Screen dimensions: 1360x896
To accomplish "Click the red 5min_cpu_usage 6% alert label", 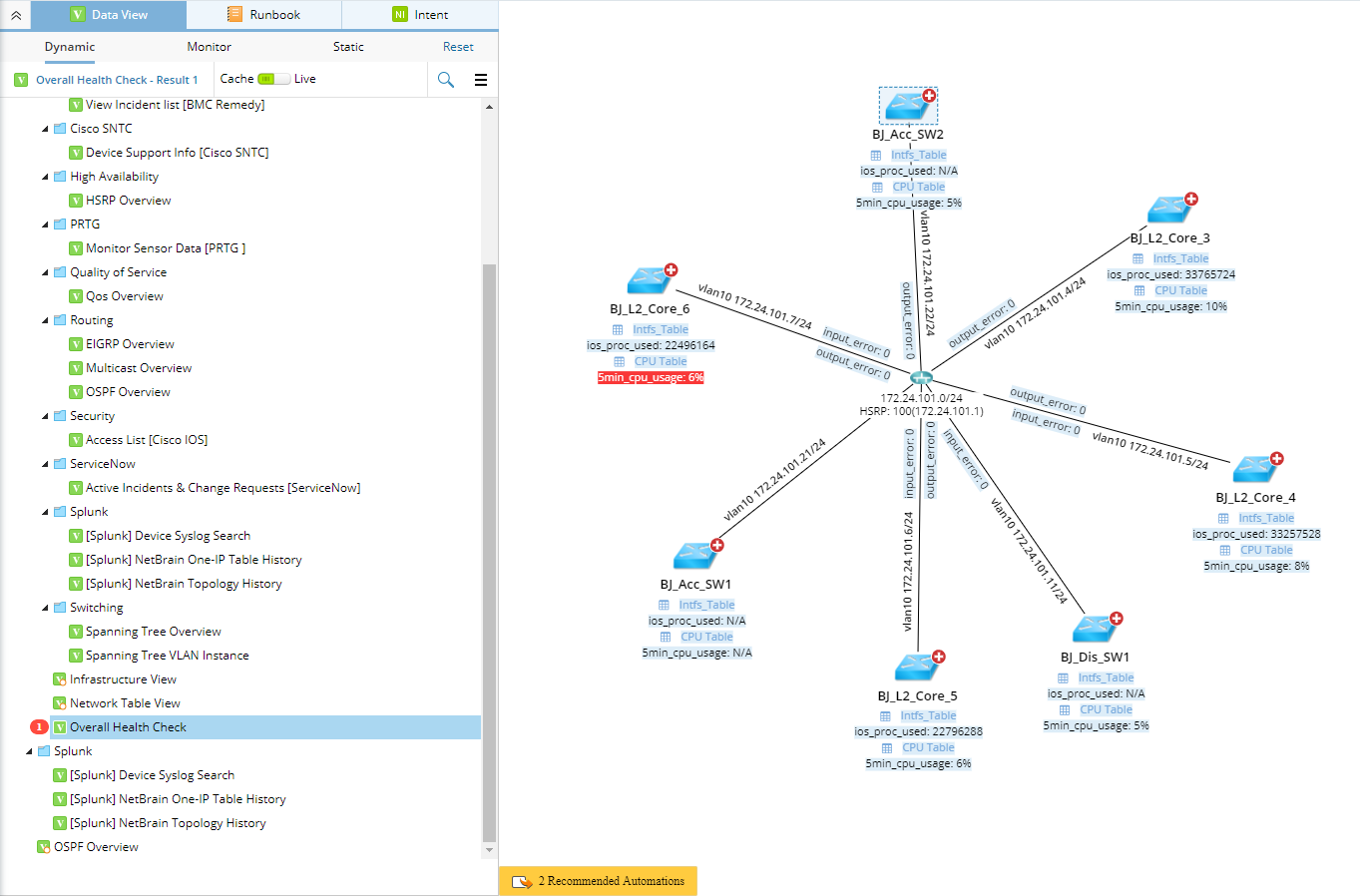I will (x=651, y=377).
